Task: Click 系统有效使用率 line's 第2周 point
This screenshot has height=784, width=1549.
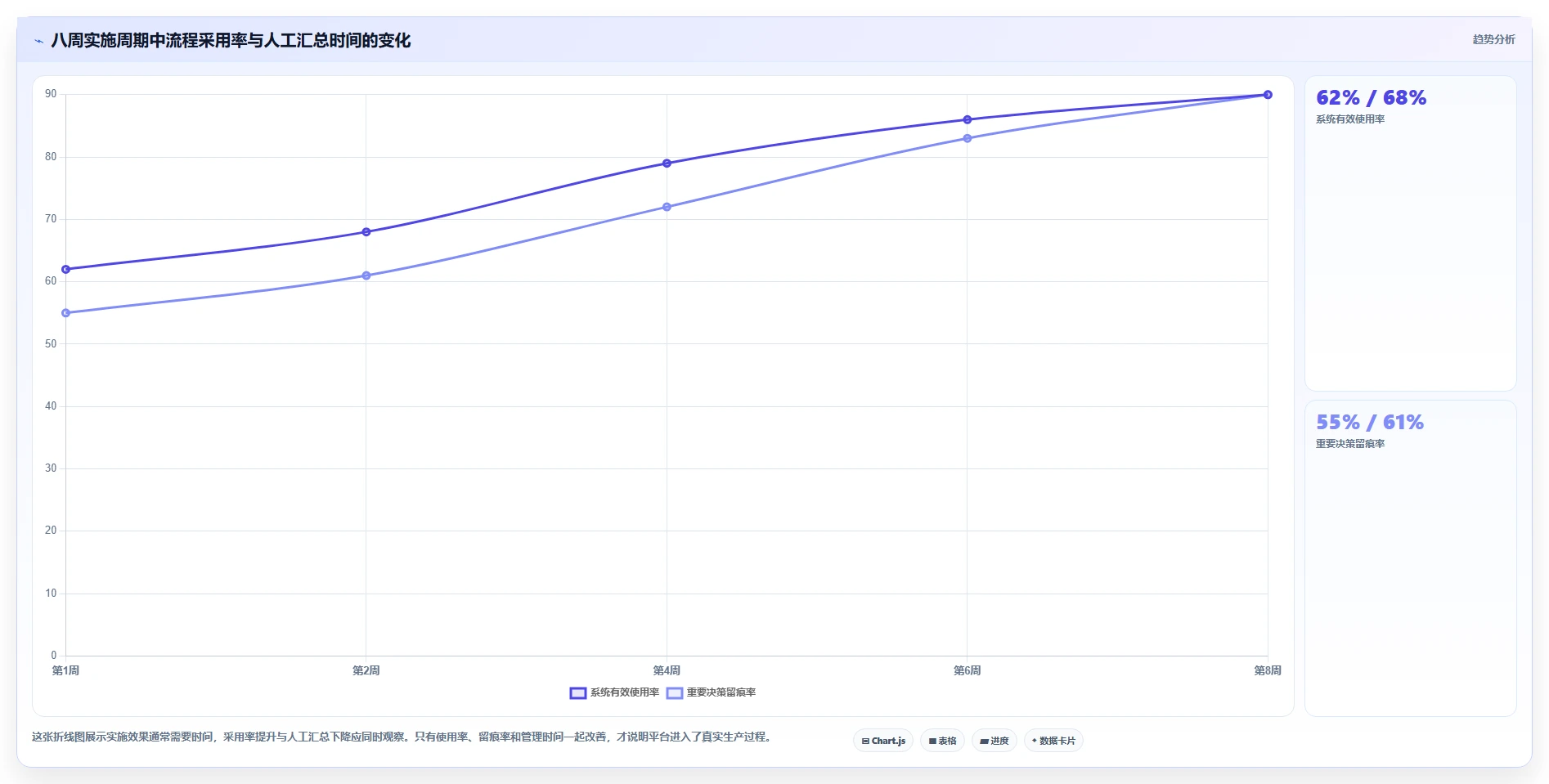Action: tap(366, 232)
